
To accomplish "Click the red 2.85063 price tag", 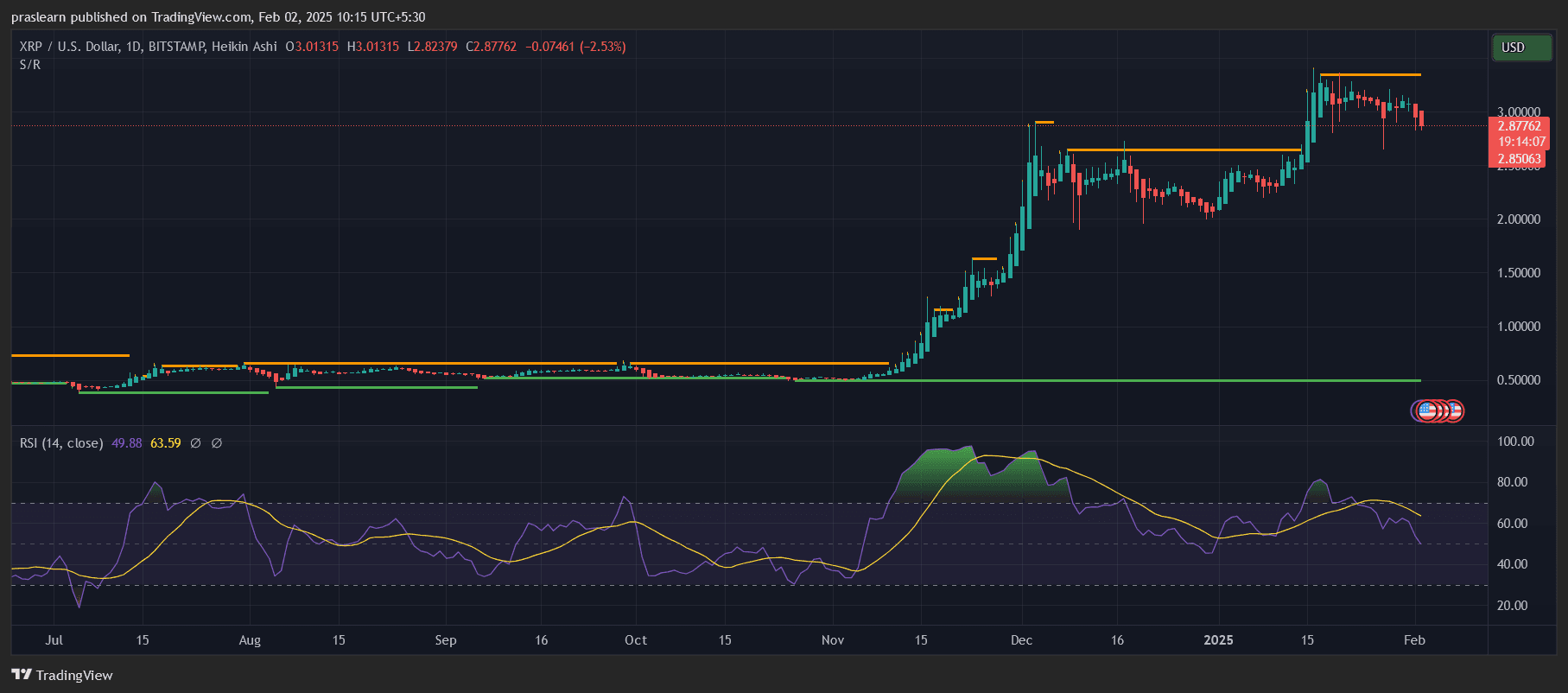I will tap(1519, 159).
